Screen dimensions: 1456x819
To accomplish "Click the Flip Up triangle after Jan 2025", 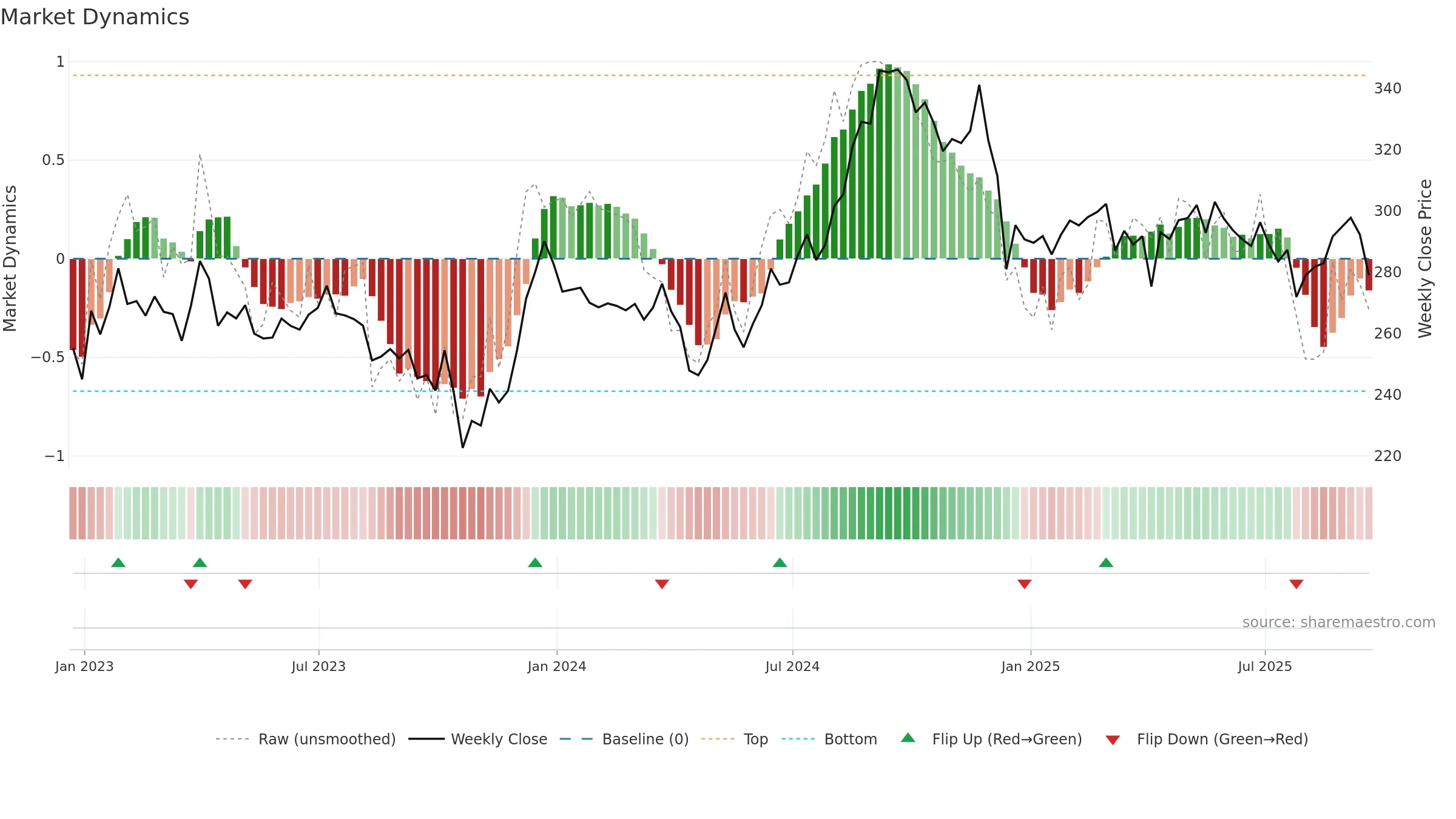I will click(1106, 563).
